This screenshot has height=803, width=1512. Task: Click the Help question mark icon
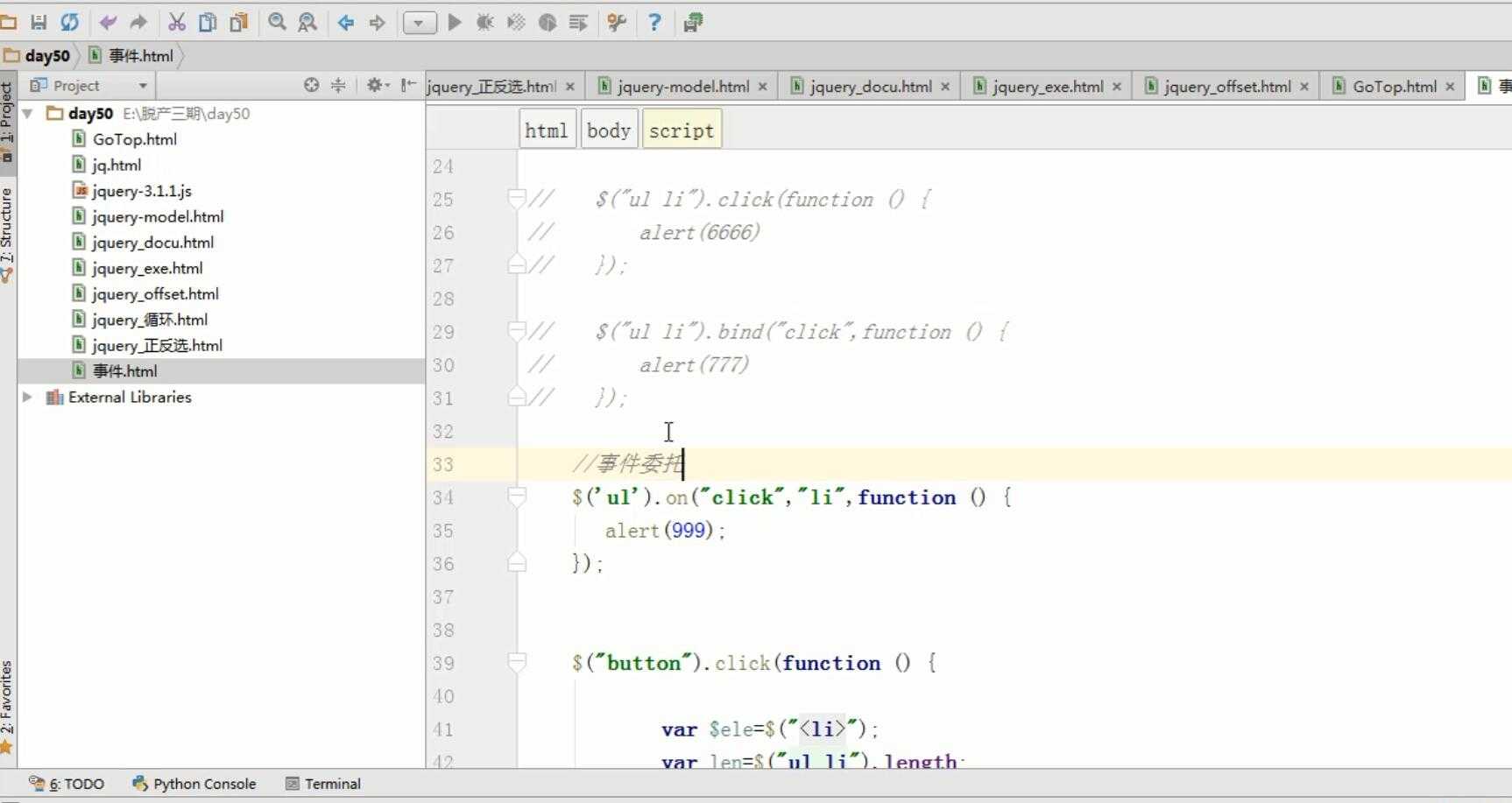[x=654, y=23]
